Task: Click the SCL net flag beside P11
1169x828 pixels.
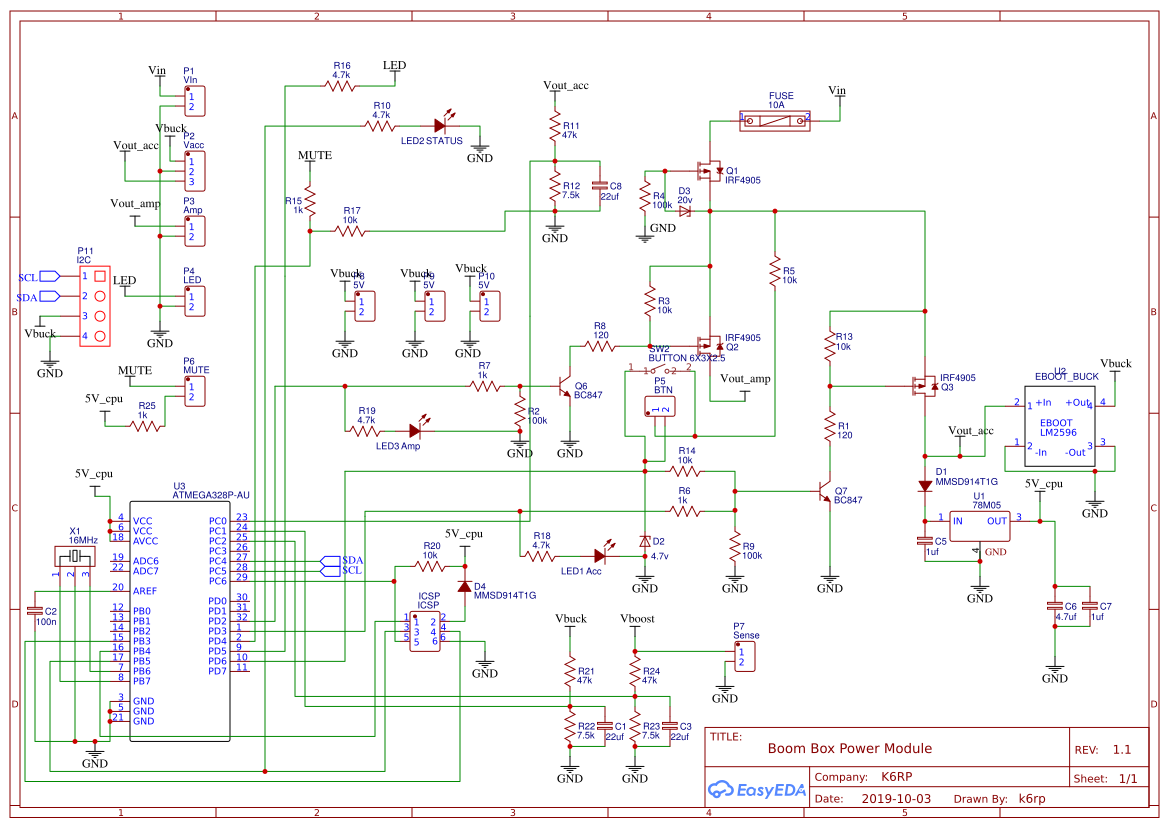Action: click(x=50, y=276)
